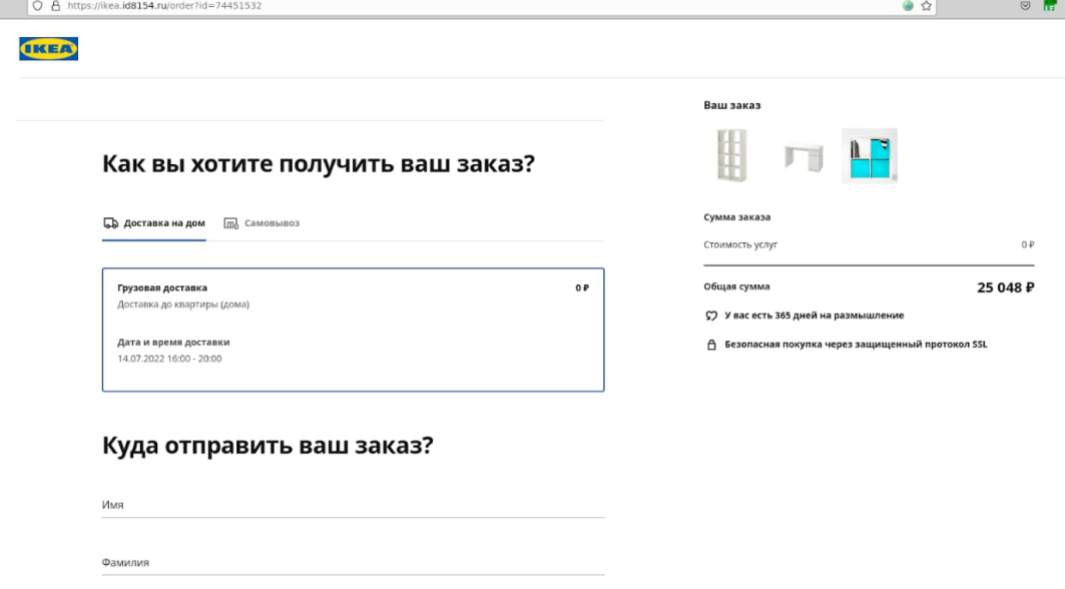Screen dimensions: 1065x589
Task: Click the IKEA logo
Action: (x=48, y=49)
